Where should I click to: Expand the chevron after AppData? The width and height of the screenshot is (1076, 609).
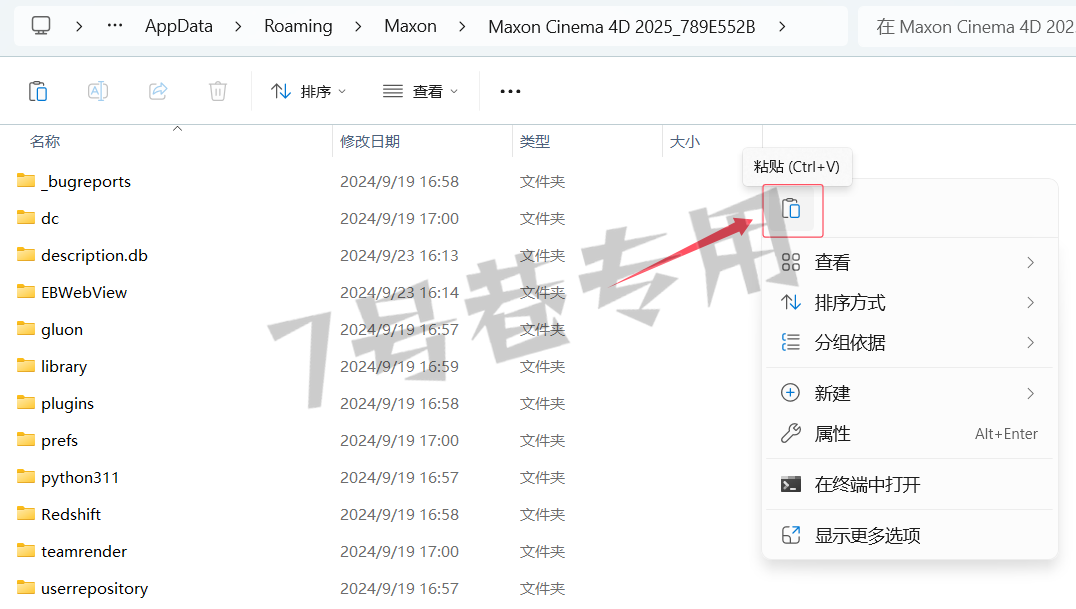click(238, 27)
